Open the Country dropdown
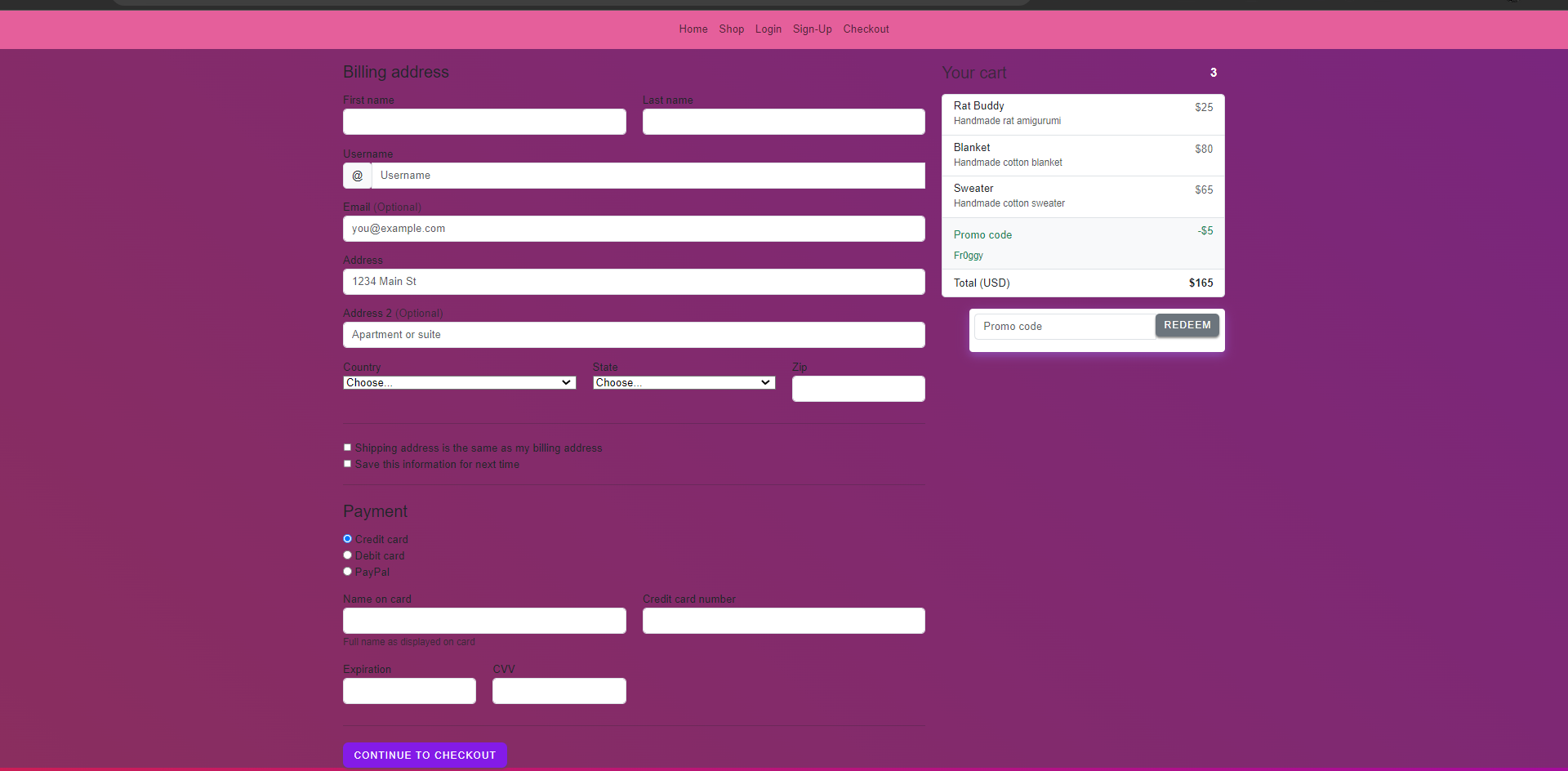The width and height of the screenshot is (1568, 771). click(x=459, y=382)
